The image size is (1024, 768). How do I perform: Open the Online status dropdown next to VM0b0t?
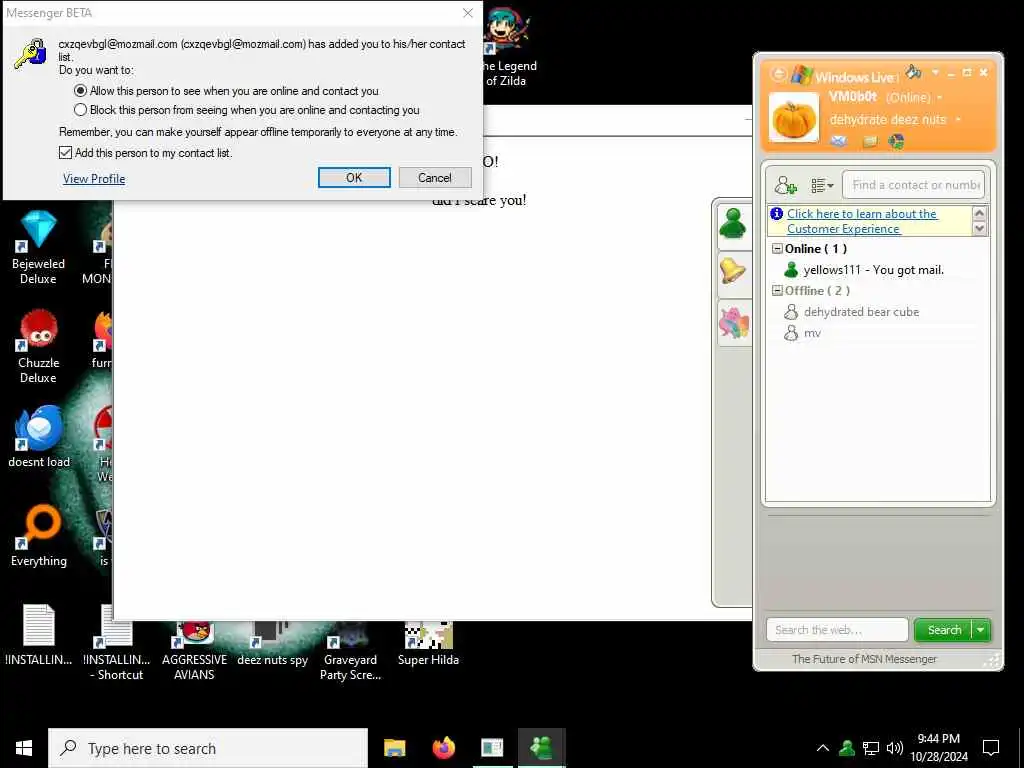click(x=940, y=98)
